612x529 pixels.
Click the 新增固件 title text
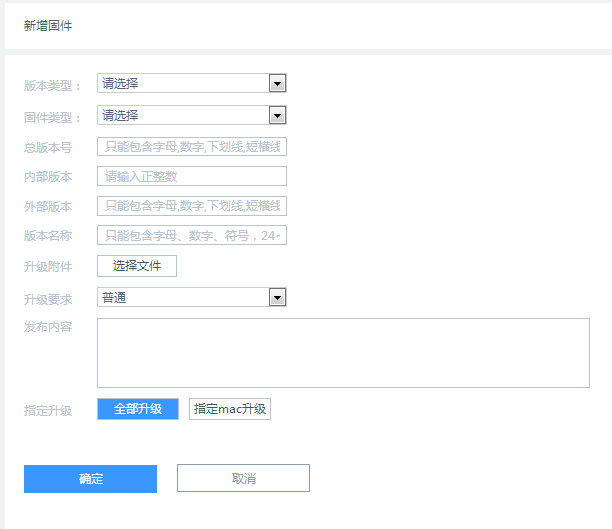pyautogui.click(x=48, y=26)
